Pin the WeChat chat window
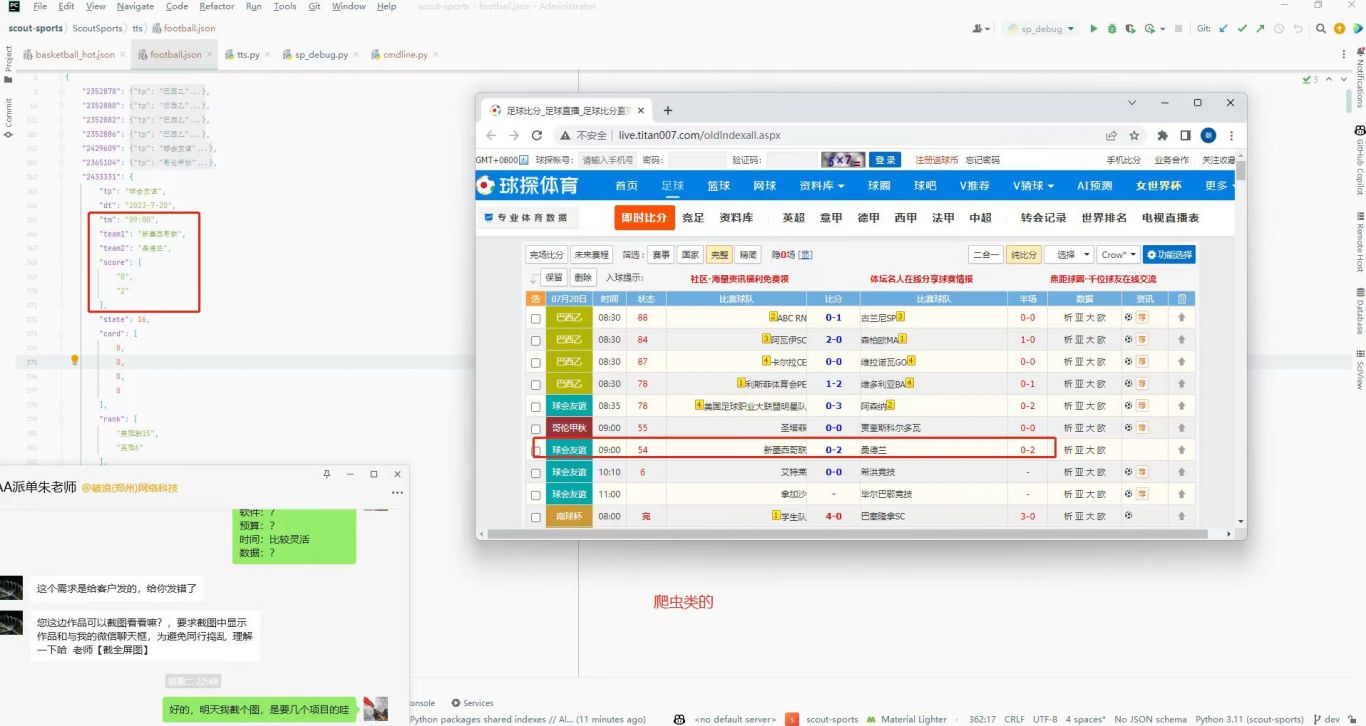The image size is (1366, 726). pos(326,474)
